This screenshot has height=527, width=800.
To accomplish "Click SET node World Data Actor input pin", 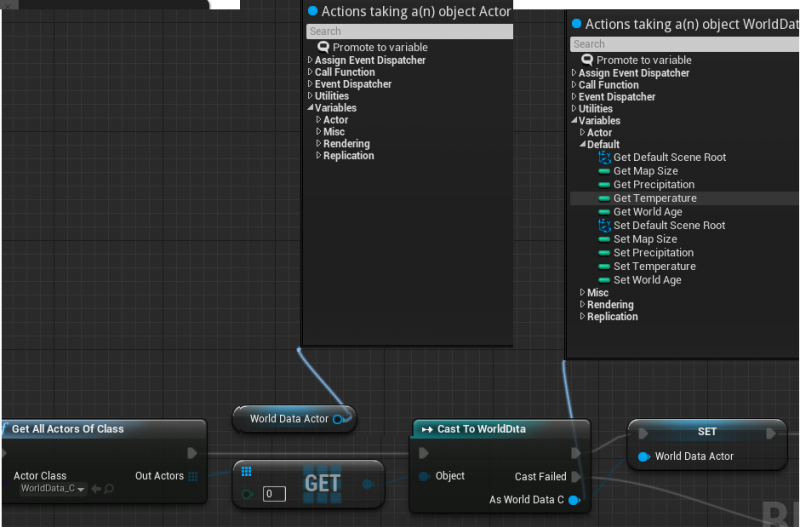I will (x=644, y=457).
